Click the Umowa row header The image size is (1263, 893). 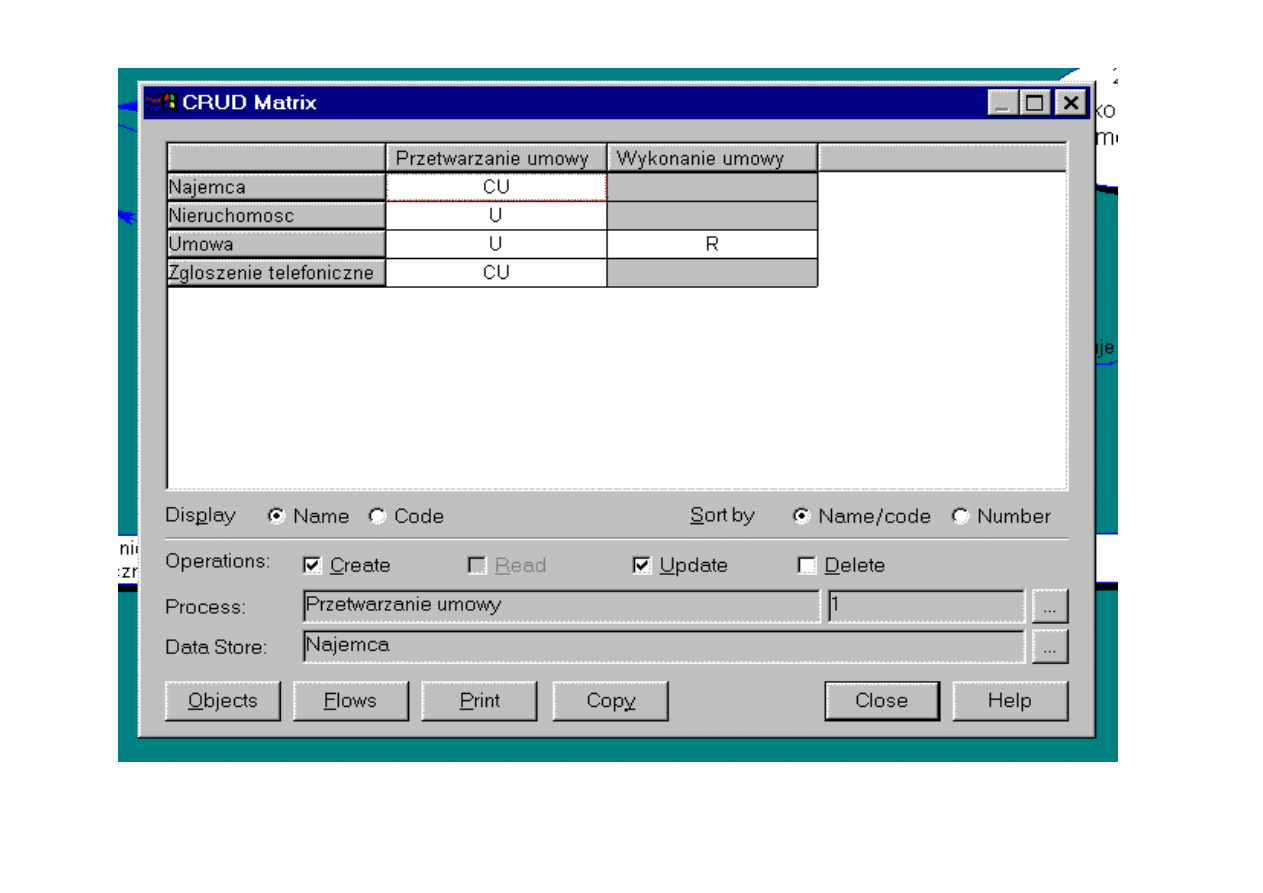click(x=276, y=244)
